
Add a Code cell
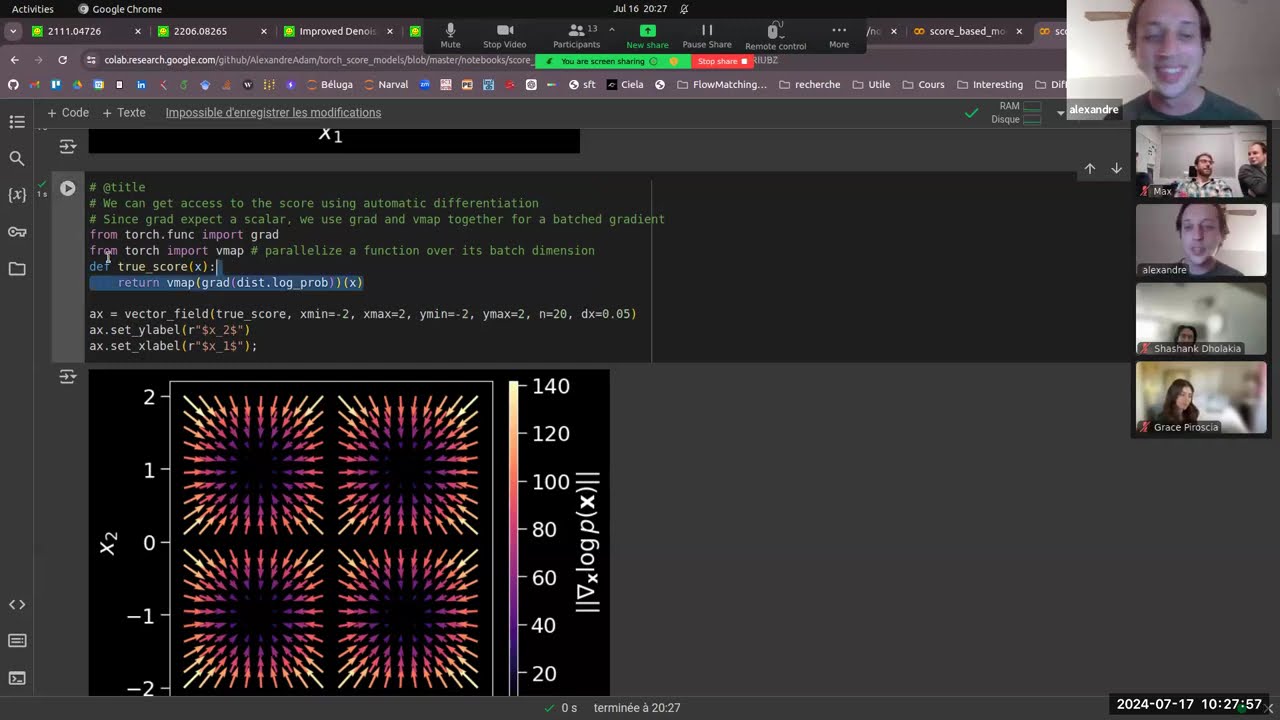[x=67, y=113]
